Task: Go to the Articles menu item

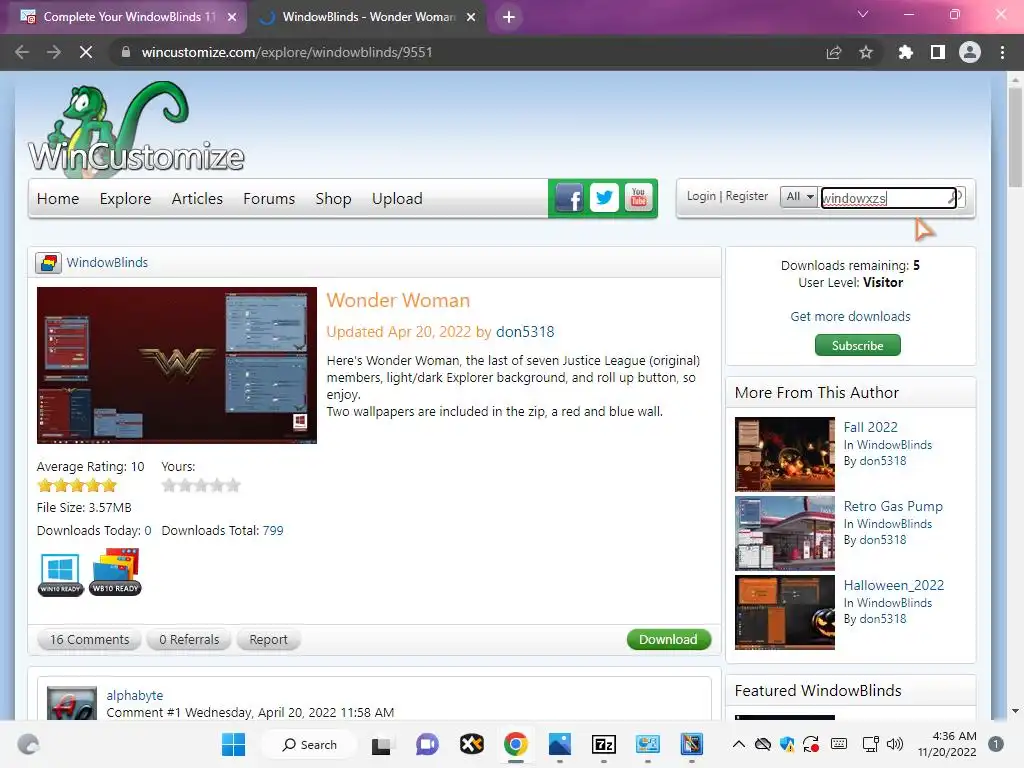Action: (x=197, y=199)
